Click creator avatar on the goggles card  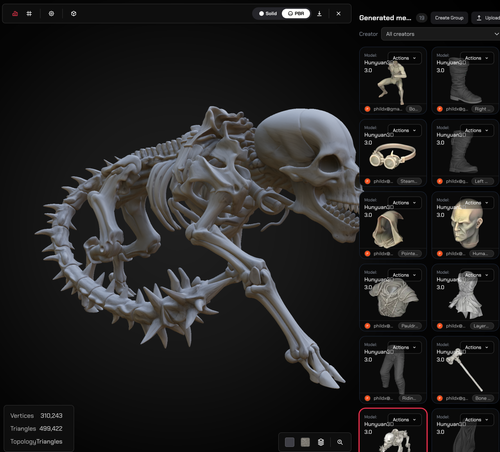pyautogui.click(x=367, y=181)
